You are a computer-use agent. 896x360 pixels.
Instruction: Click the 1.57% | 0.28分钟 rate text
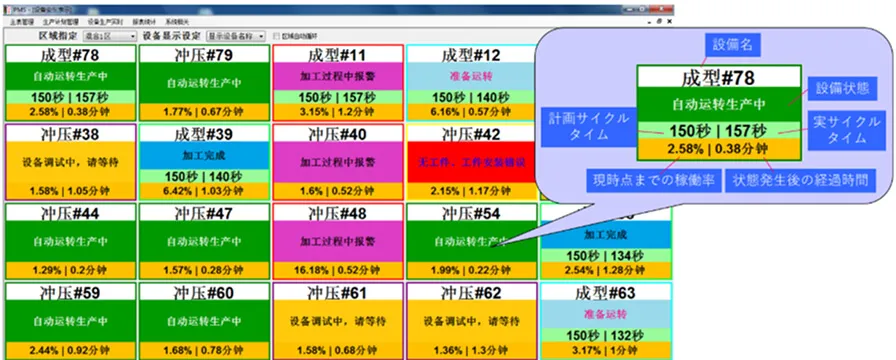[204, 270]
